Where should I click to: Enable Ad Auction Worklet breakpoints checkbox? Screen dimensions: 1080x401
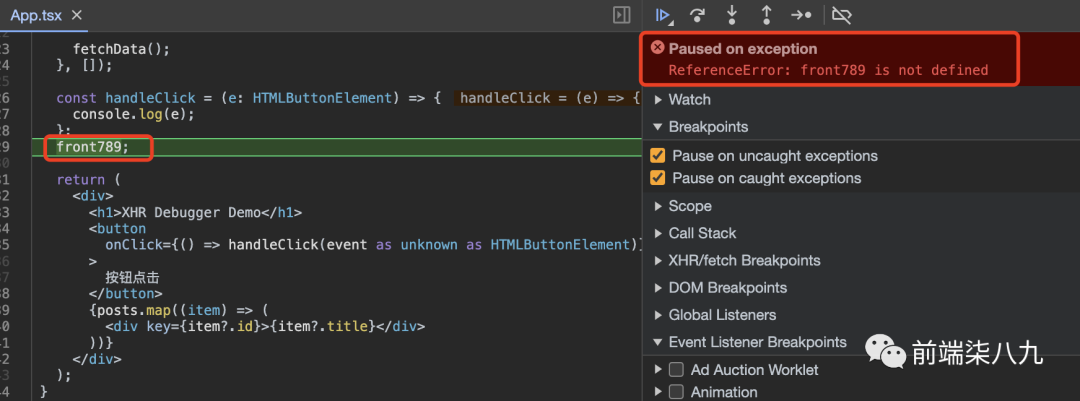click(676, 370)
